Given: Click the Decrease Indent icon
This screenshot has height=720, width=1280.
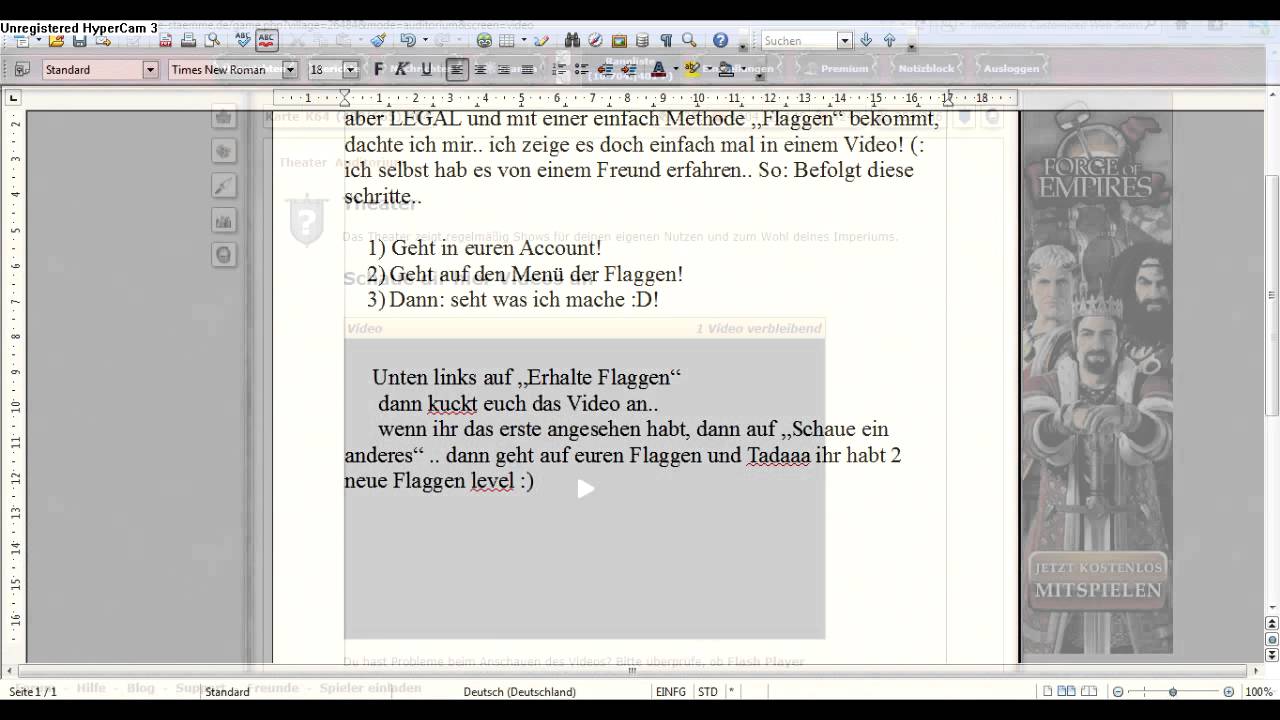Looking at the screenshot, I should tap(606, 70).
